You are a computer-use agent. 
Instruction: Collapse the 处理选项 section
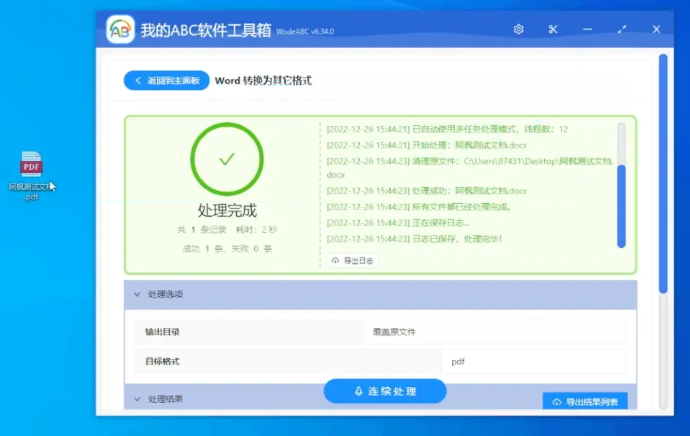point(137,294)
